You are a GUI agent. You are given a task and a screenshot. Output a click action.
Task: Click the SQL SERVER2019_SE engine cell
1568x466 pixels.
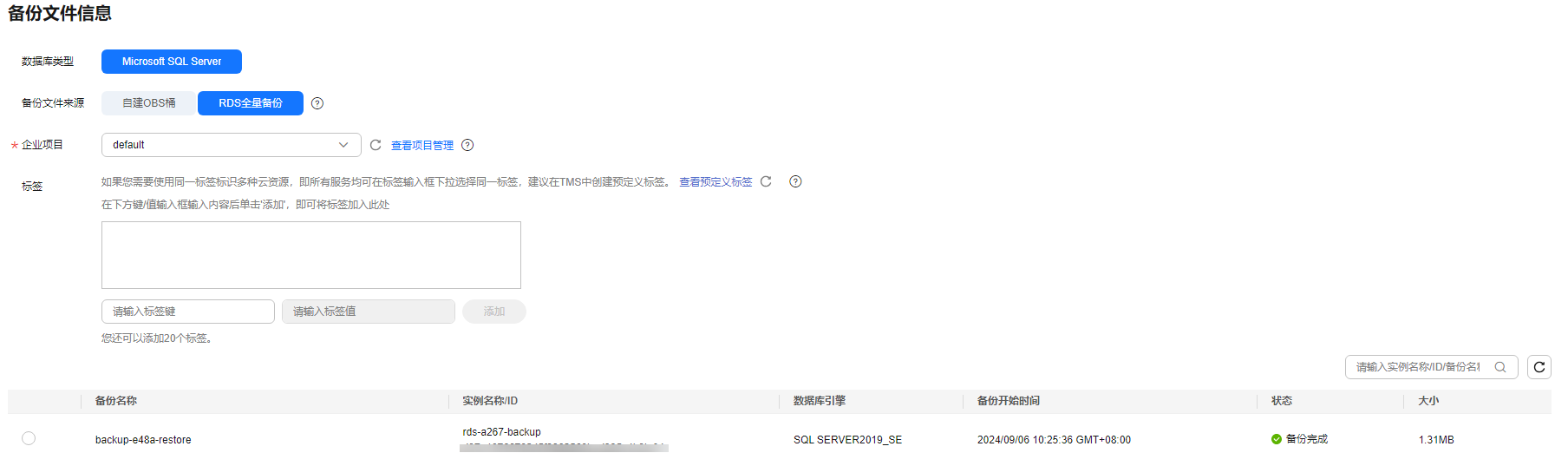847,440
